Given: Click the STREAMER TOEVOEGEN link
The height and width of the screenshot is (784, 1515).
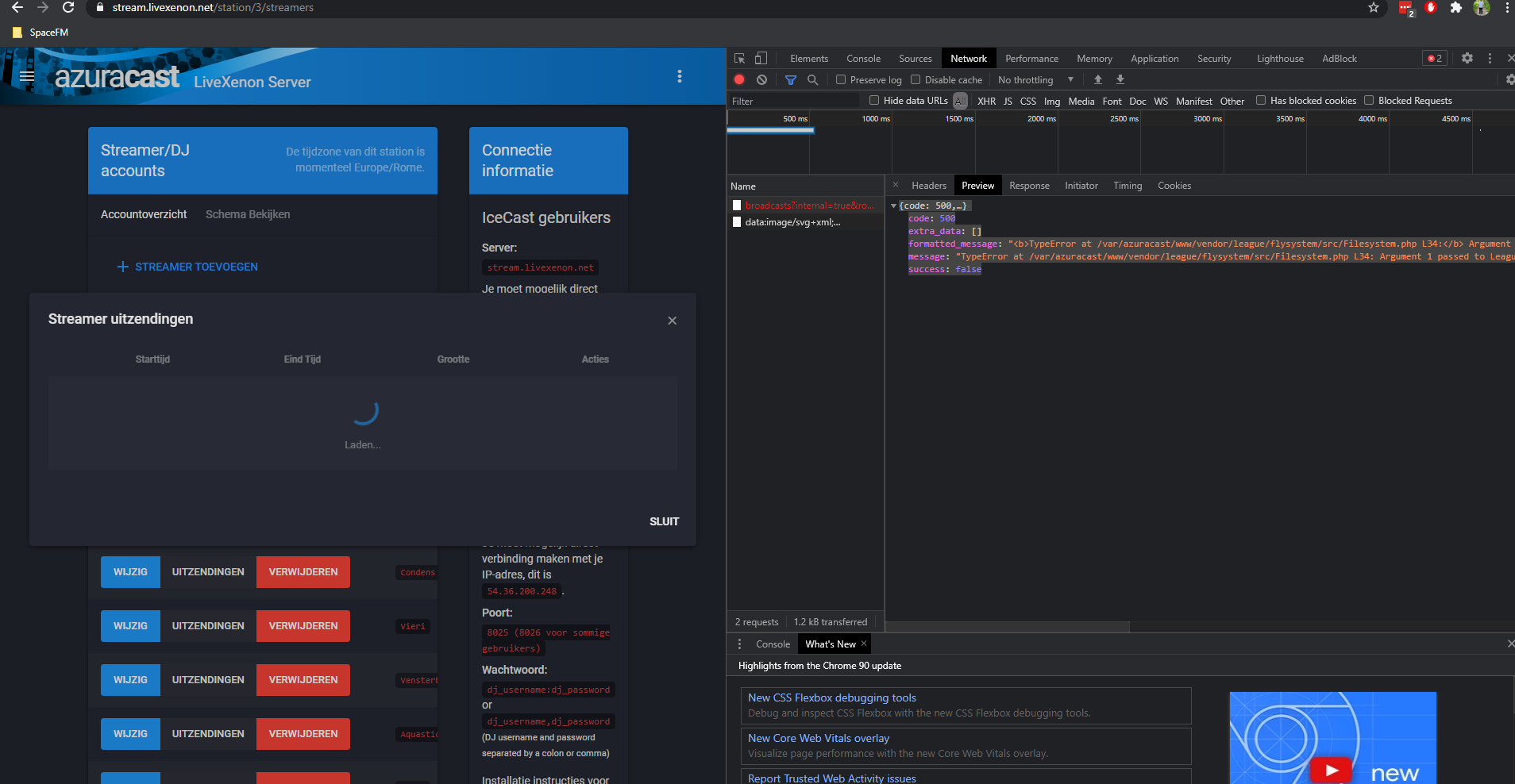Looking at the screenshot, I should 187,267.
